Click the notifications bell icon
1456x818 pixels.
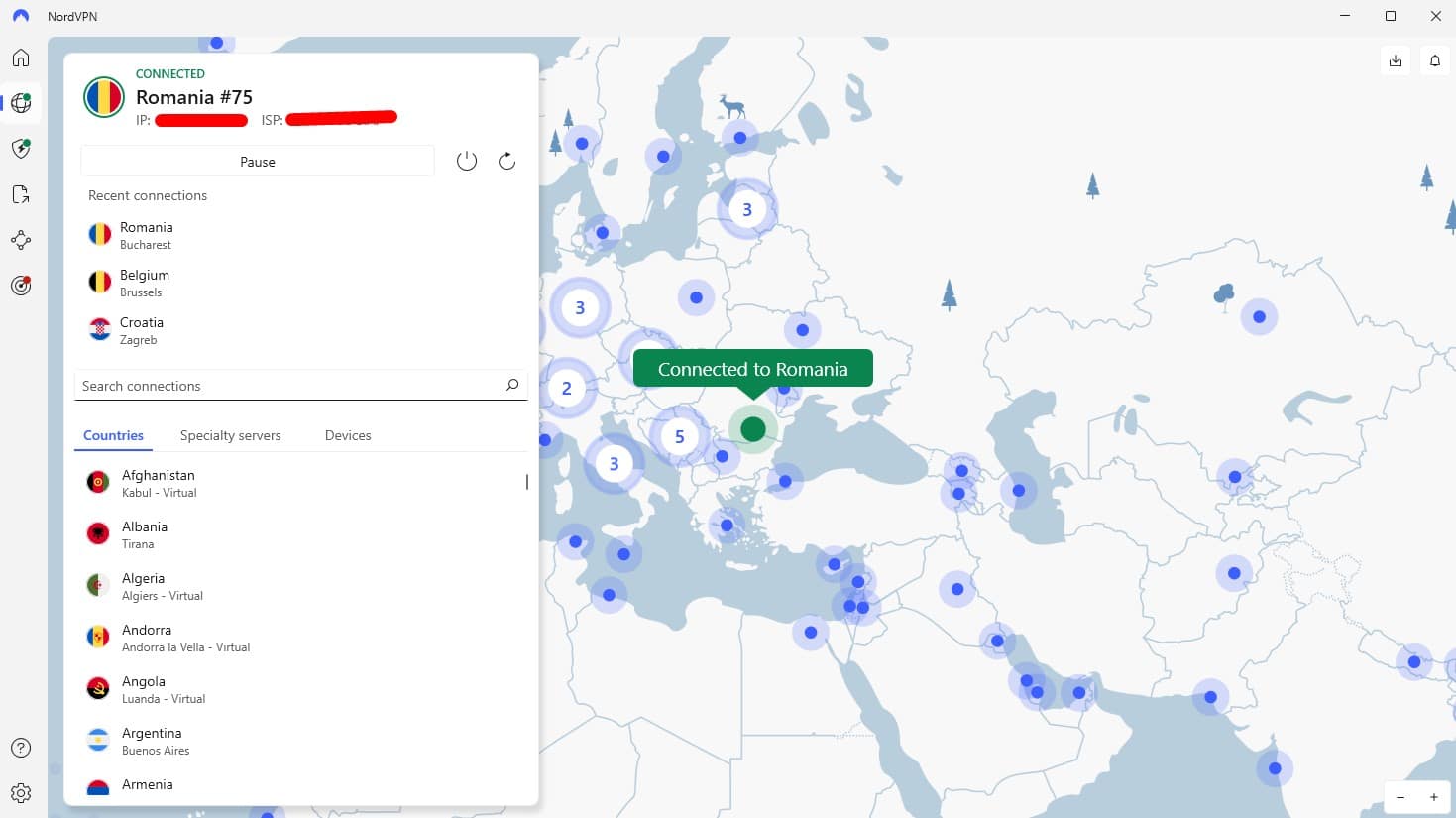[x=1434, y=61]
